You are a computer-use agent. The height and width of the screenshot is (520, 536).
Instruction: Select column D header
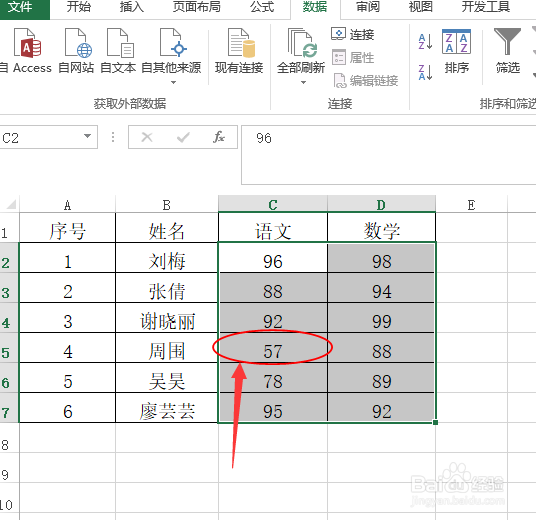[381, 205]
